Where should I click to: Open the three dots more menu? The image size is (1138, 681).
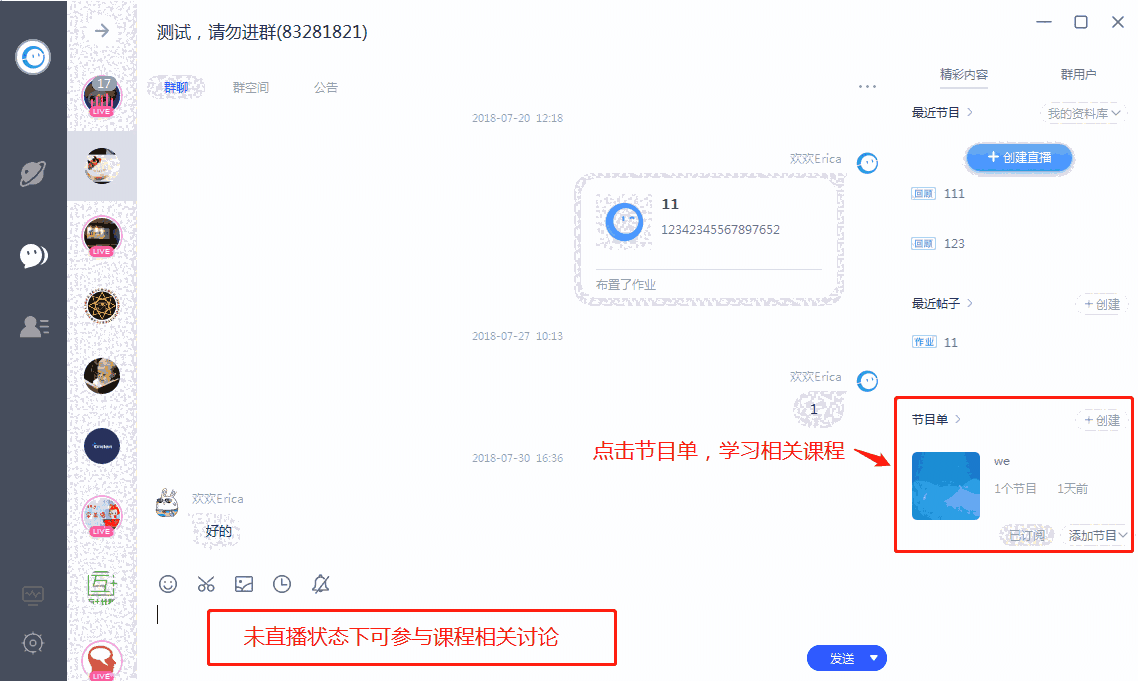867,86
